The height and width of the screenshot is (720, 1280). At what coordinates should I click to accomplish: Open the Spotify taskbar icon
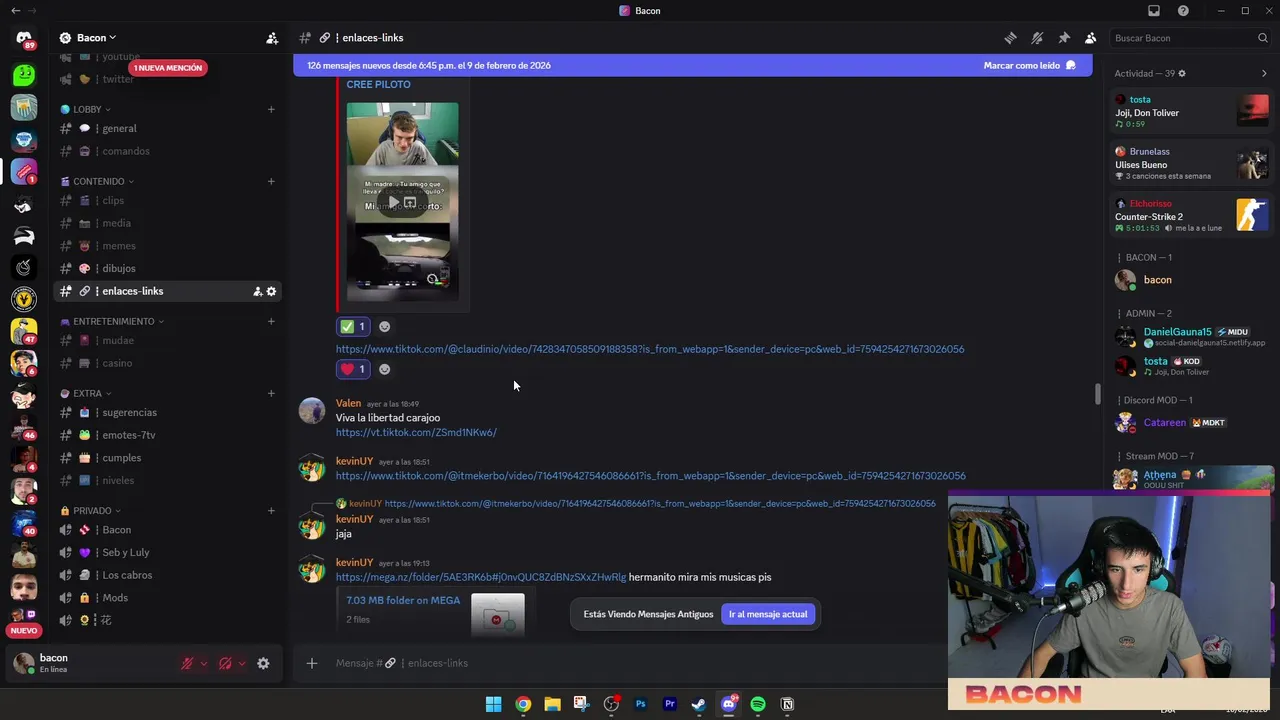(x=758, y=704)
